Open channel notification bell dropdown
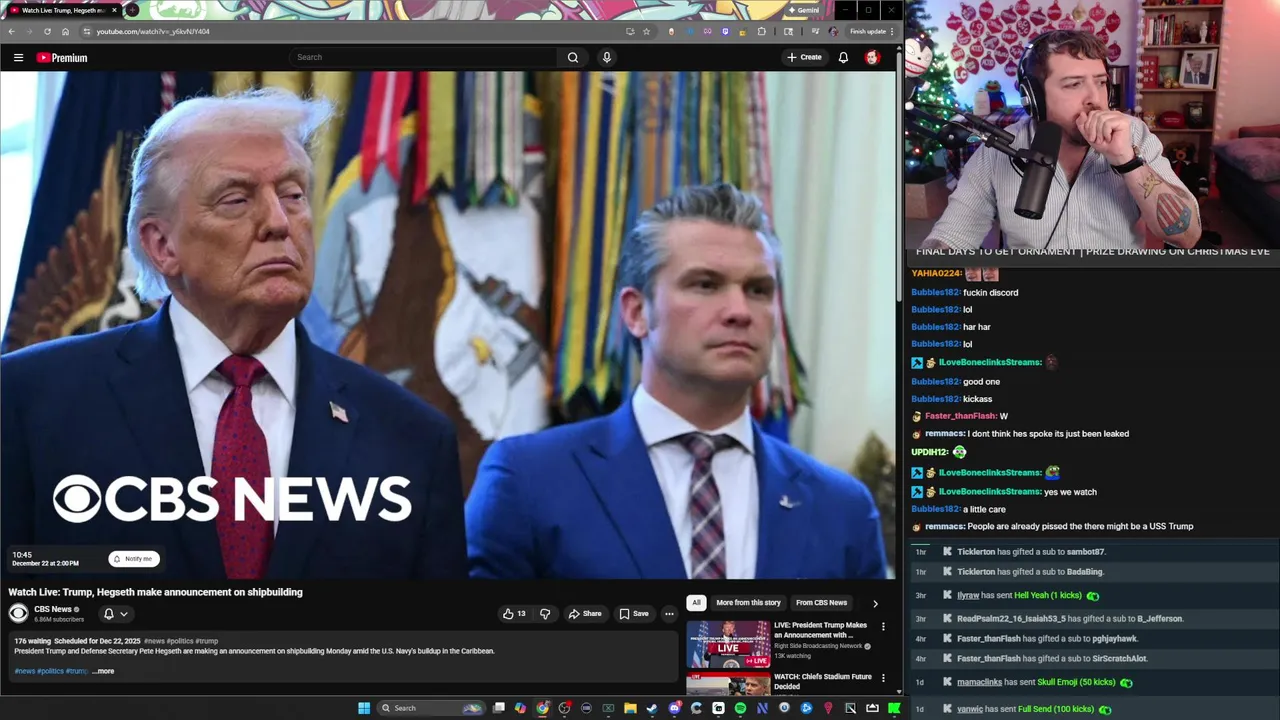The height and width of the screenshot is (720, 1280). (116, 614)
